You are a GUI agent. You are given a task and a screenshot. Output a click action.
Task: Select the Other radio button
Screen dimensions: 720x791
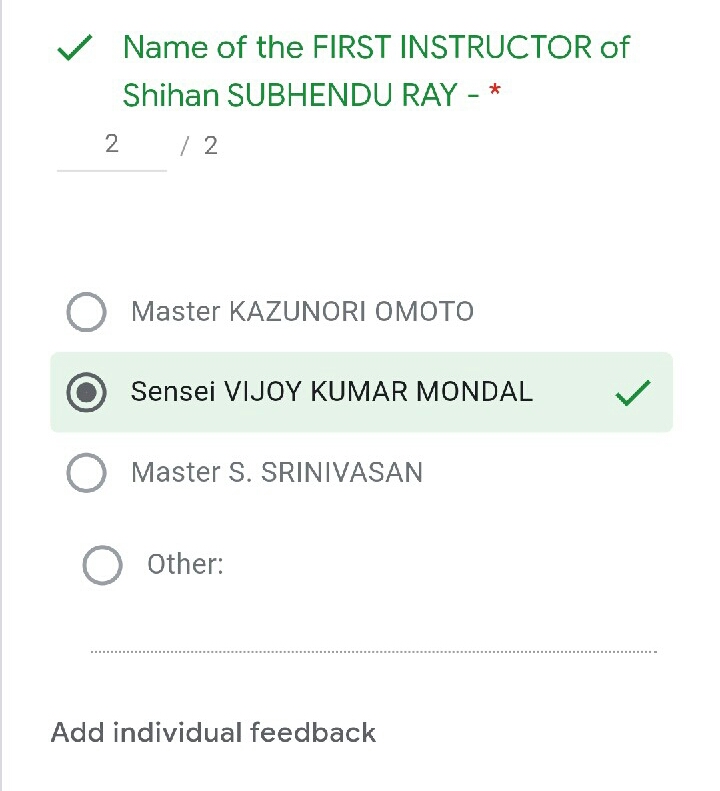(102, 565)
